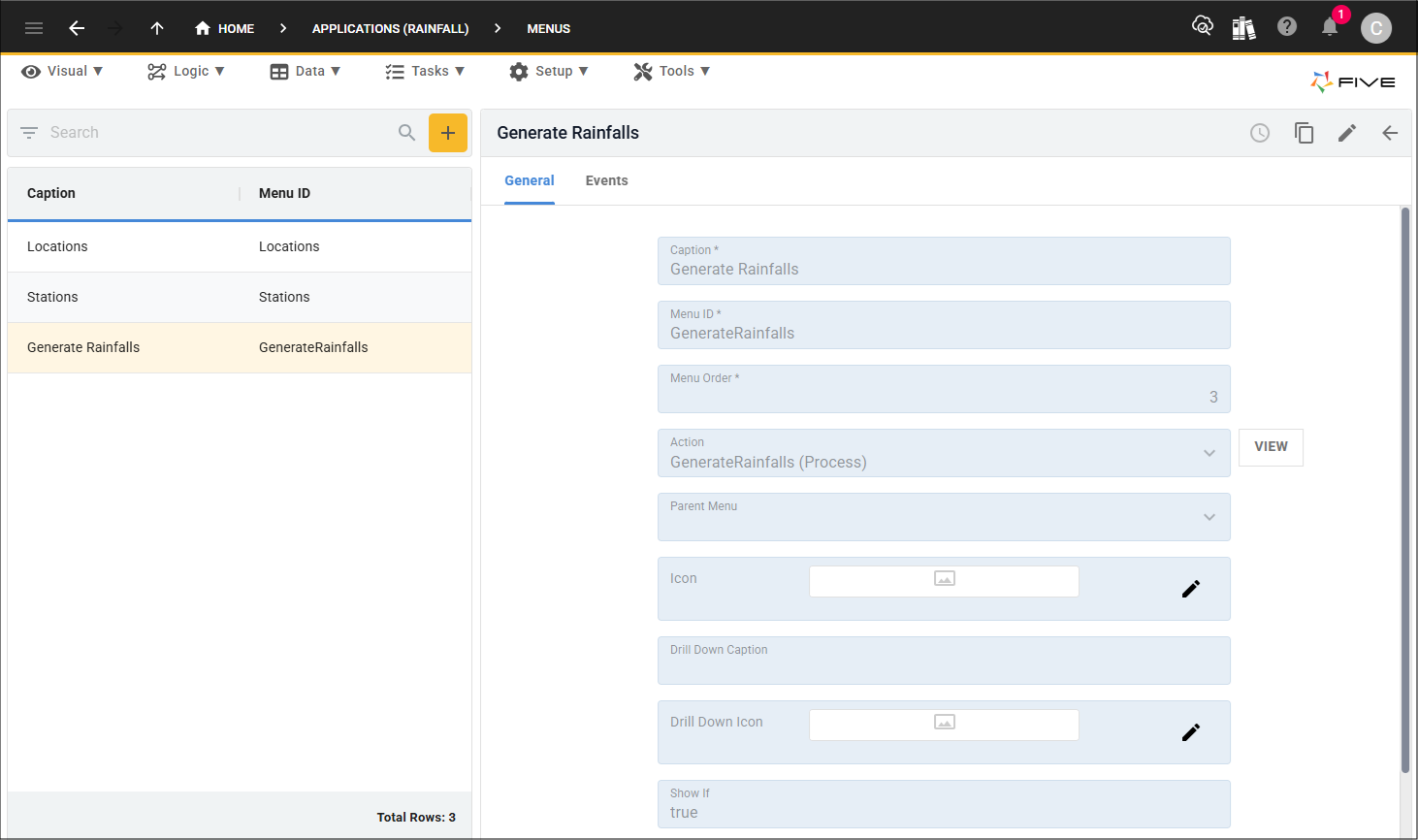Click the search magnifier icon
Viewport: 1418px width, 840px height.
(x=407, y=132)
